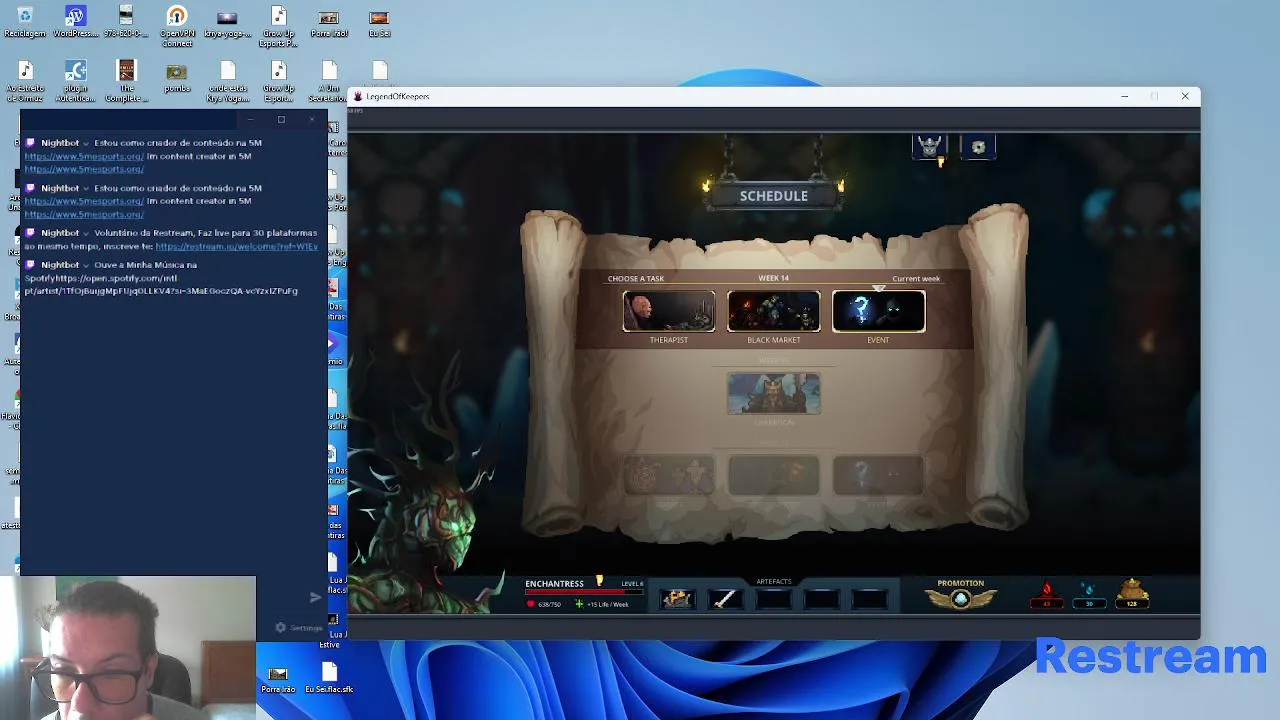
Task: Choose the Black Market task card
Action: tap(774, 312)
